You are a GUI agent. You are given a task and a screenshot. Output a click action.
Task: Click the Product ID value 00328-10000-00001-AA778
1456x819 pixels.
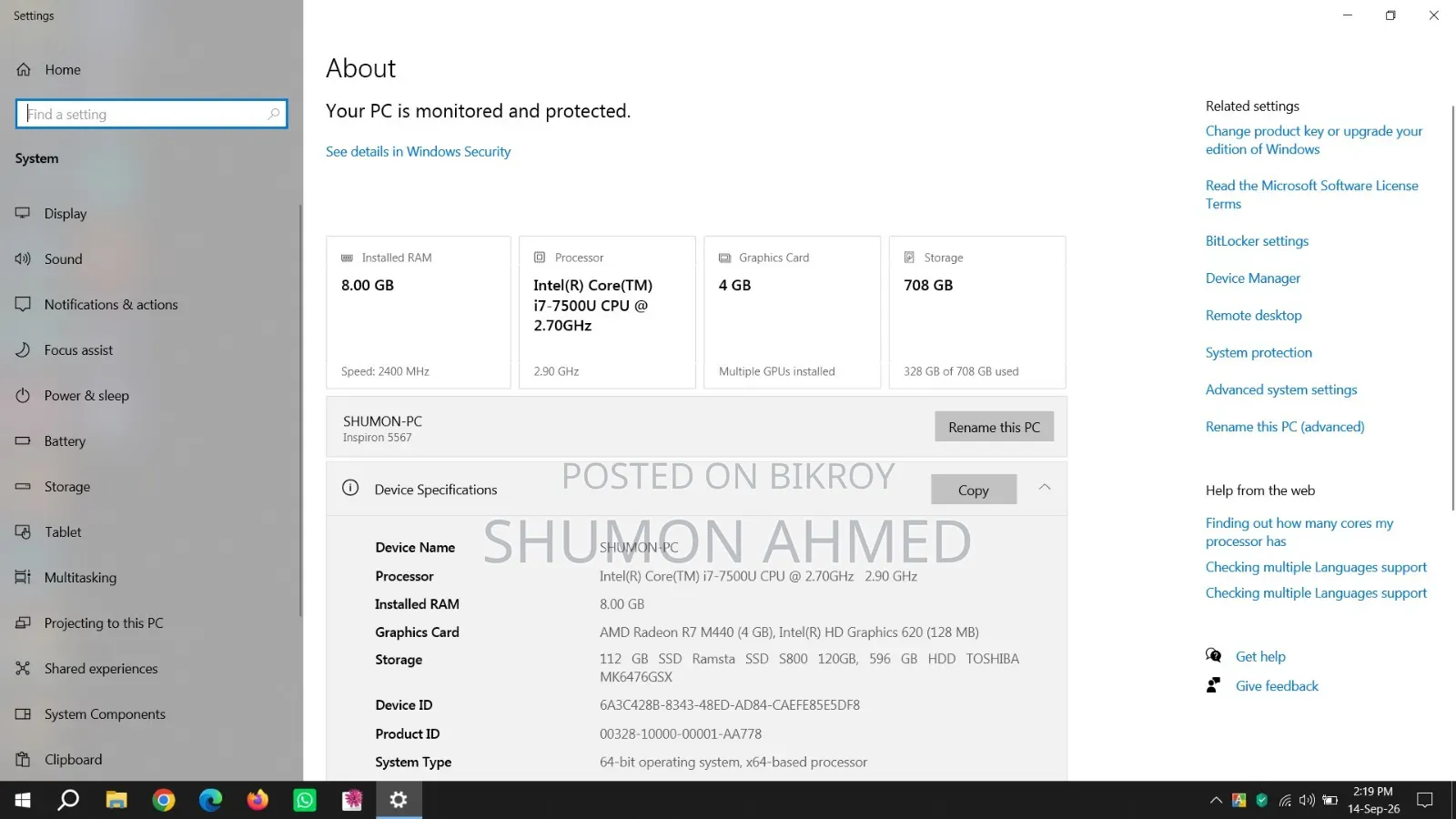(x=681, y=734)
